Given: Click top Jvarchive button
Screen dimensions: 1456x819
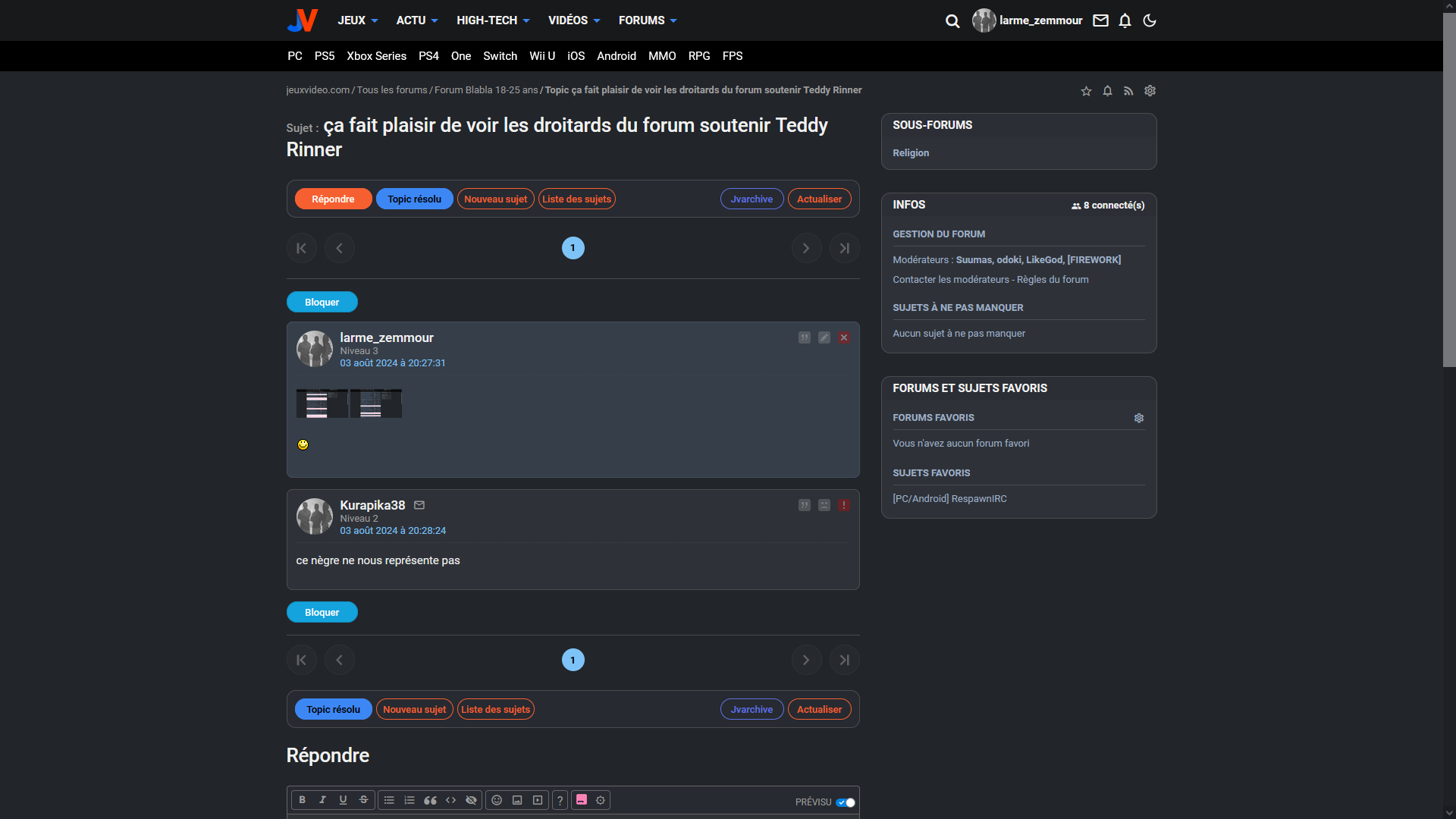Looking at the screenshot, I should (752, 199).
